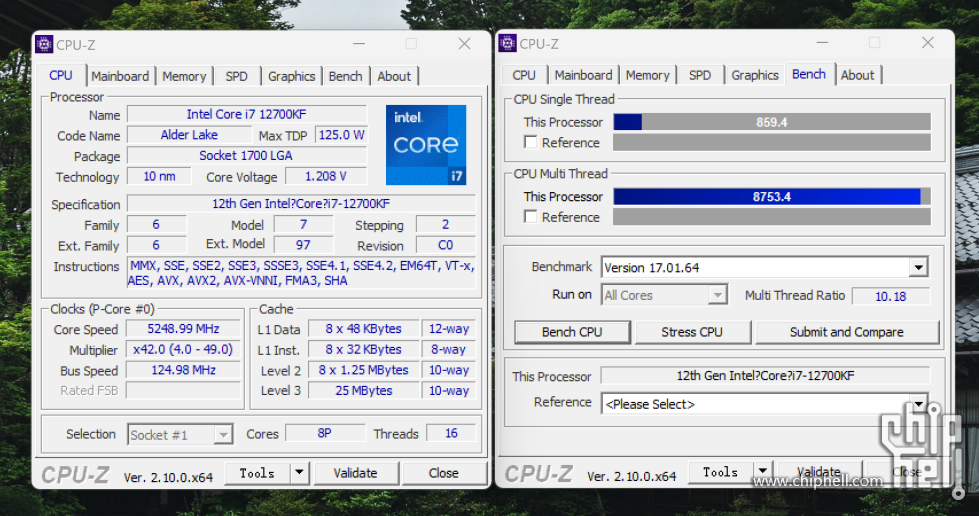Switch to Memory tab in left window
Screen dimensions: 979x516
point(184,76)
